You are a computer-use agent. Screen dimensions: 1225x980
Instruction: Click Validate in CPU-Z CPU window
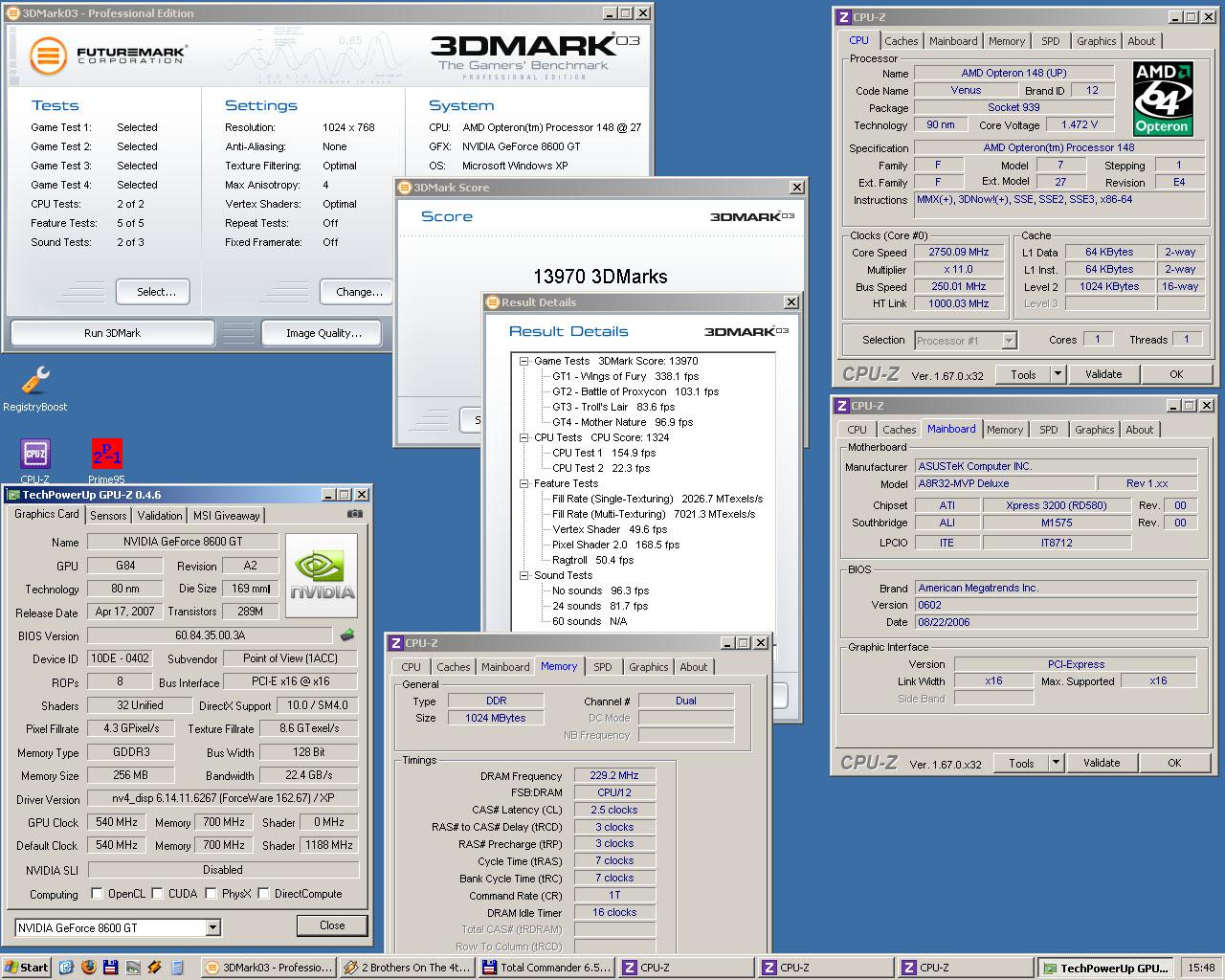(1102, 374)
